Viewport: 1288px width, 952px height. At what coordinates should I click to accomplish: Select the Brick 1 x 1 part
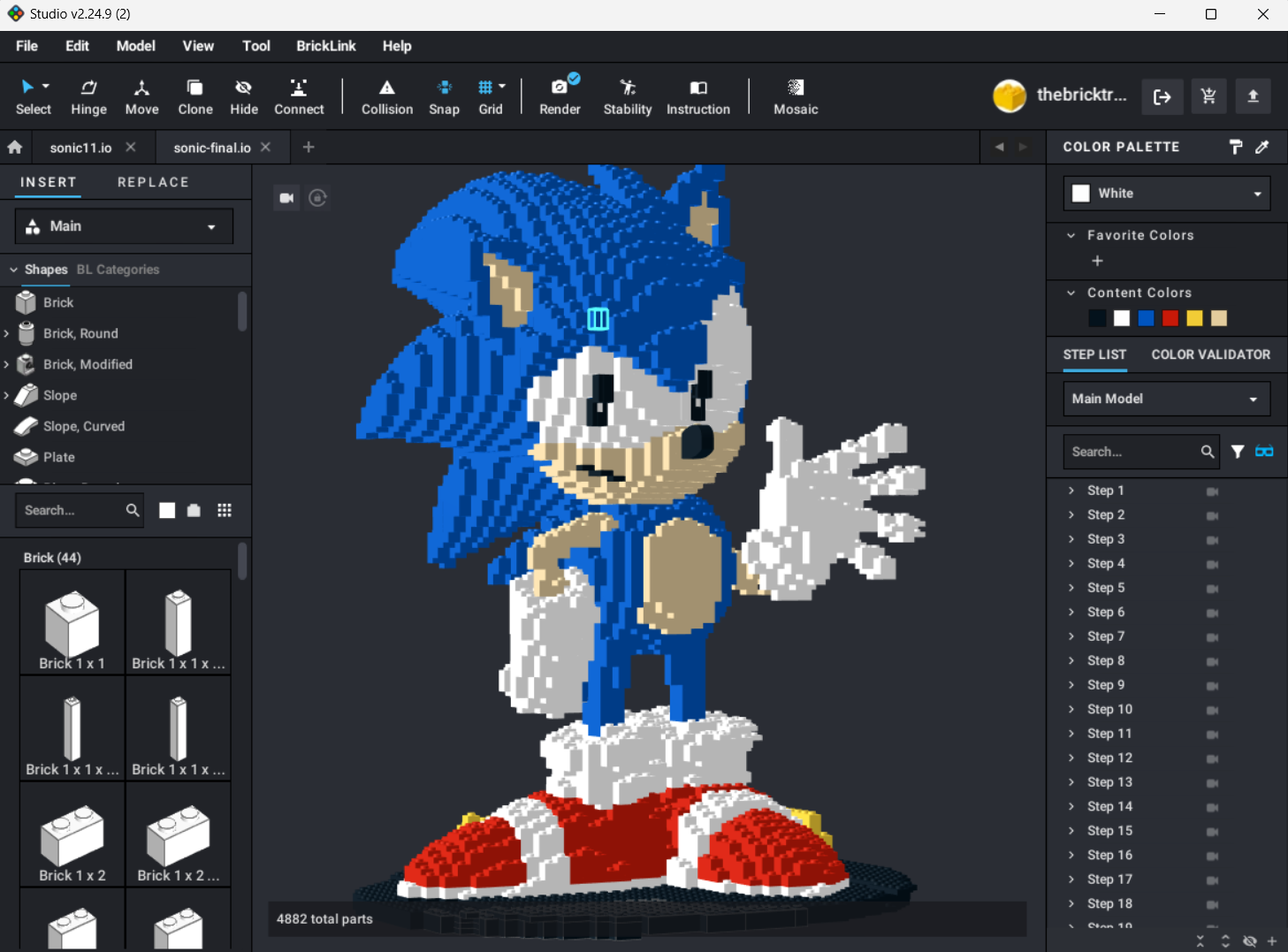(x=72, y=622)
